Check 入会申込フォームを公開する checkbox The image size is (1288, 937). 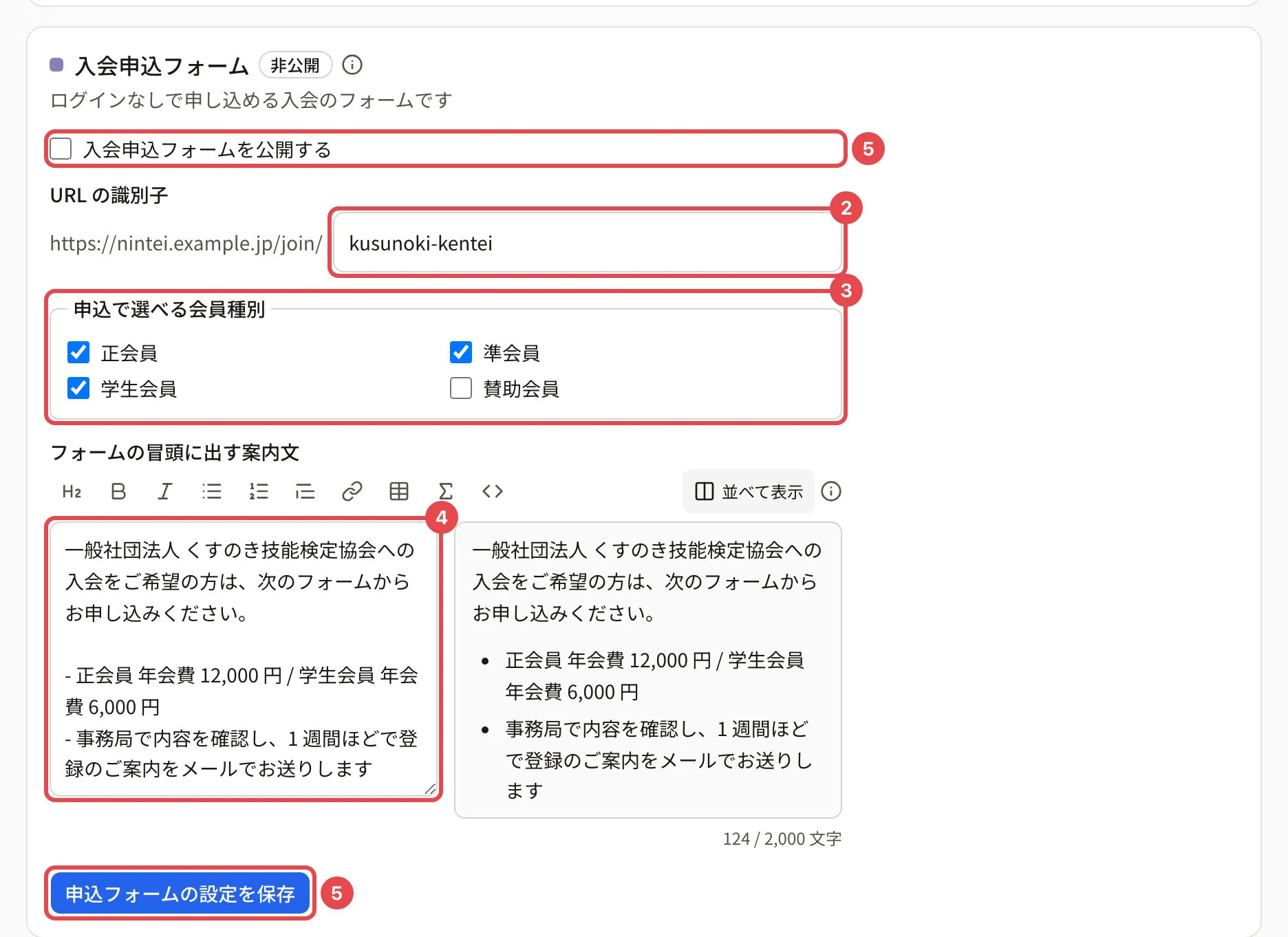(61, 149)
